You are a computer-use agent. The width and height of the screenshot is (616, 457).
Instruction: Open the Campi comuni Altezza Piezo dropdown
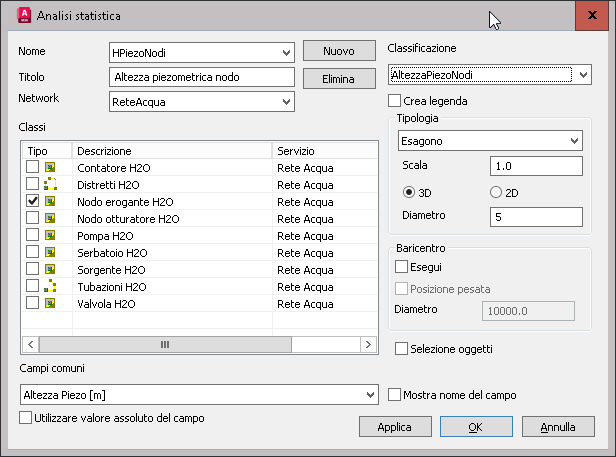pyautogui.click(x=370, y=395)
